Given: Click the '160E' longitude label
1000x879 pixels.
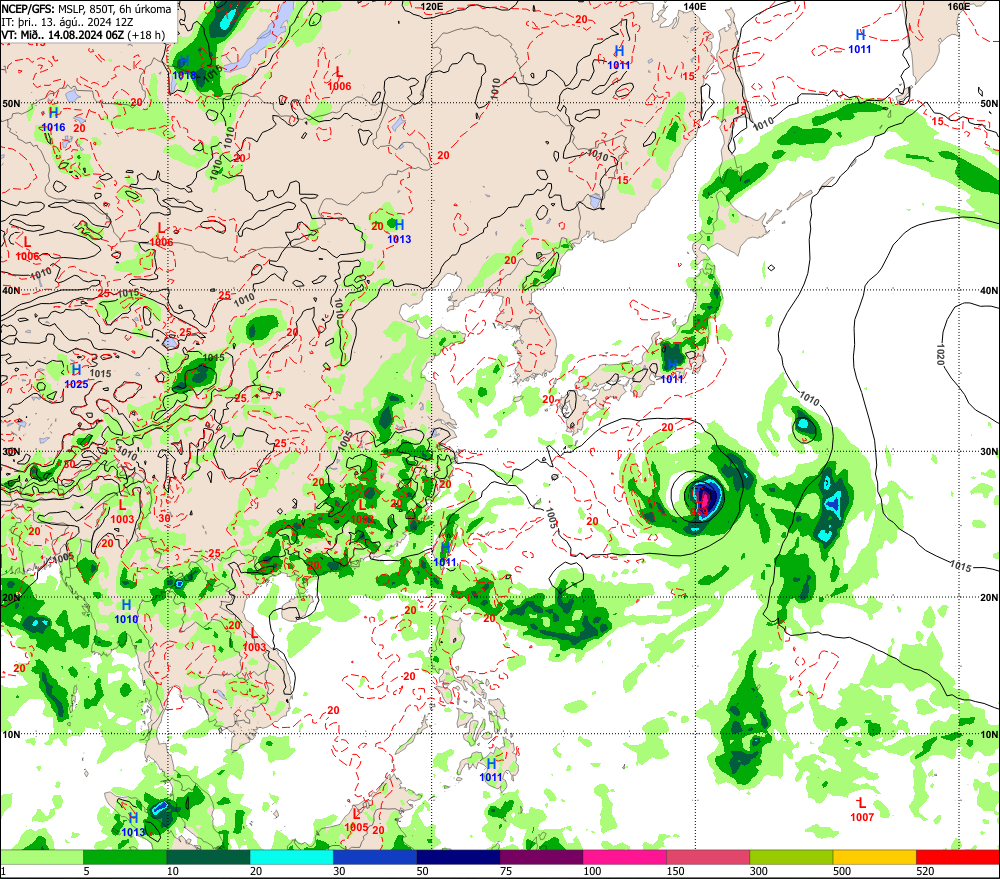Looking at the screenshot, I should [x=958, y=6].
